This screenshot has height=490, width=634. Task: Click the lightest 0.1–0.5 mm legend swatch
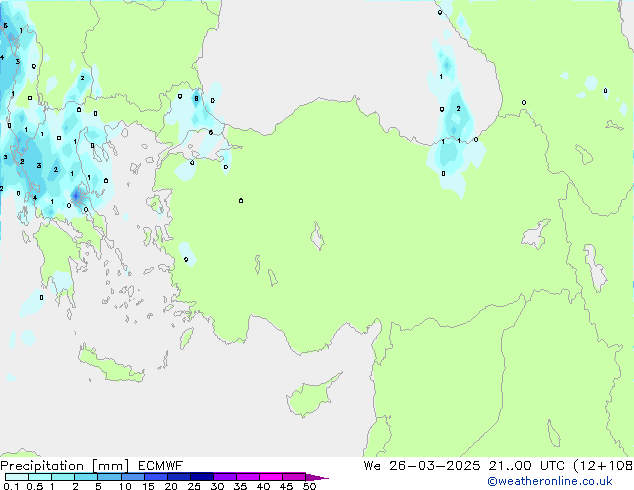(x=17, y=477)
